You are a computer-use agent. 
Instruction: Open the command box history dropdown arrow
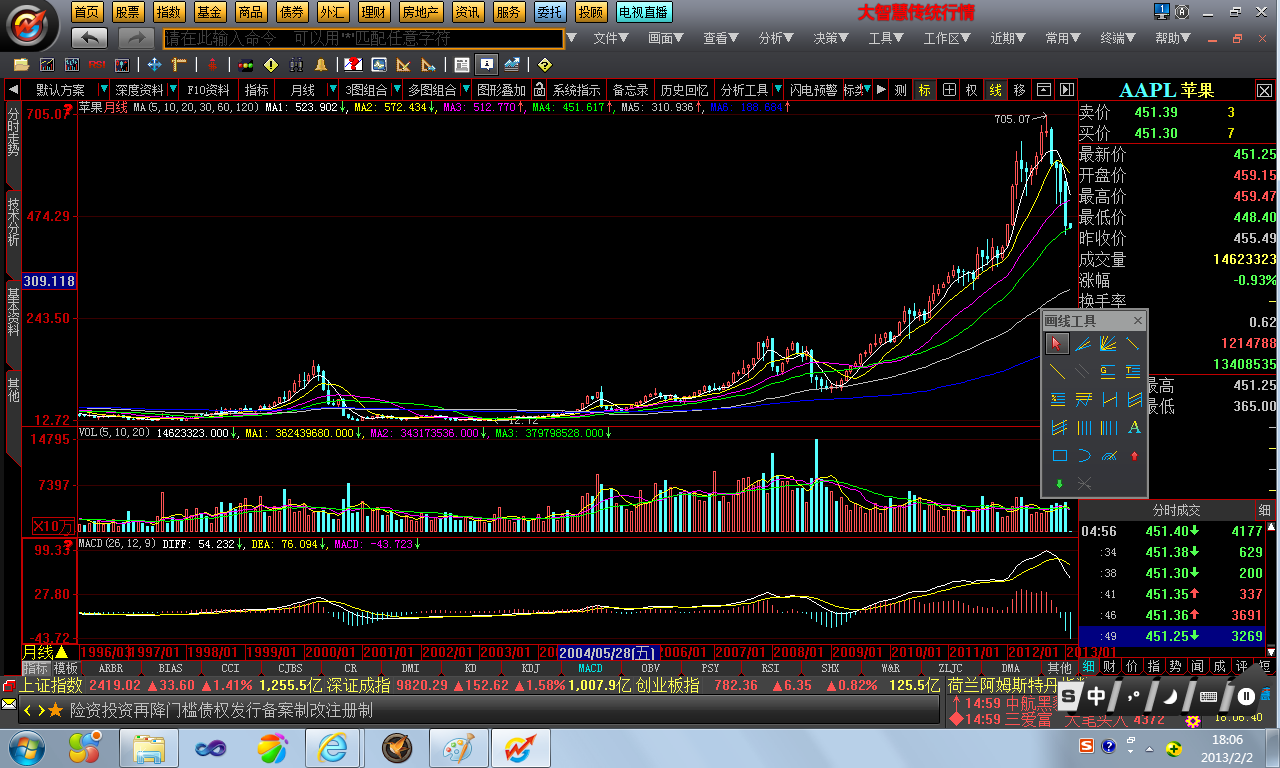[572, 38]
